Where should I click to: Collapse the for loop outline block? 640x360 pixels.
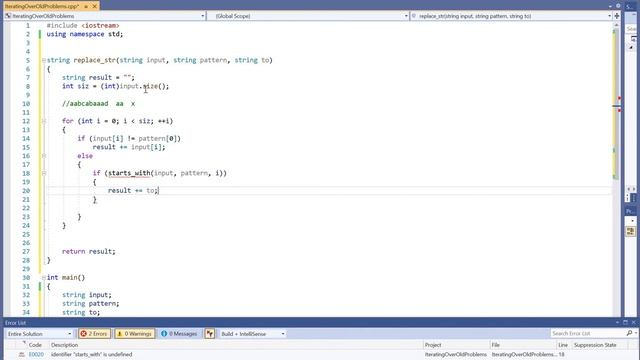(44, 121)
